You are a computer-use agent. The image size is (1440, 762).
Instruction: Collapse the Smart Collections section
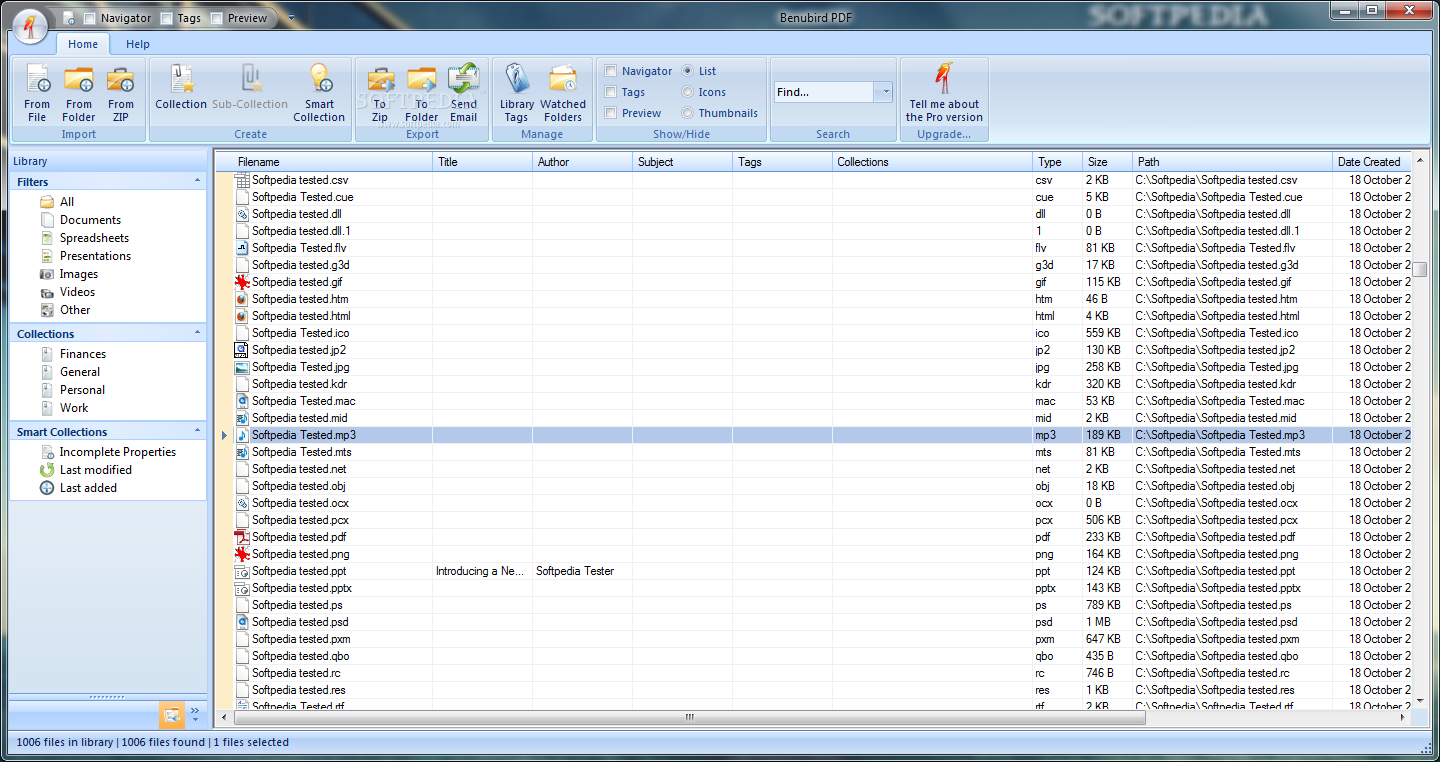coord(197,431)
